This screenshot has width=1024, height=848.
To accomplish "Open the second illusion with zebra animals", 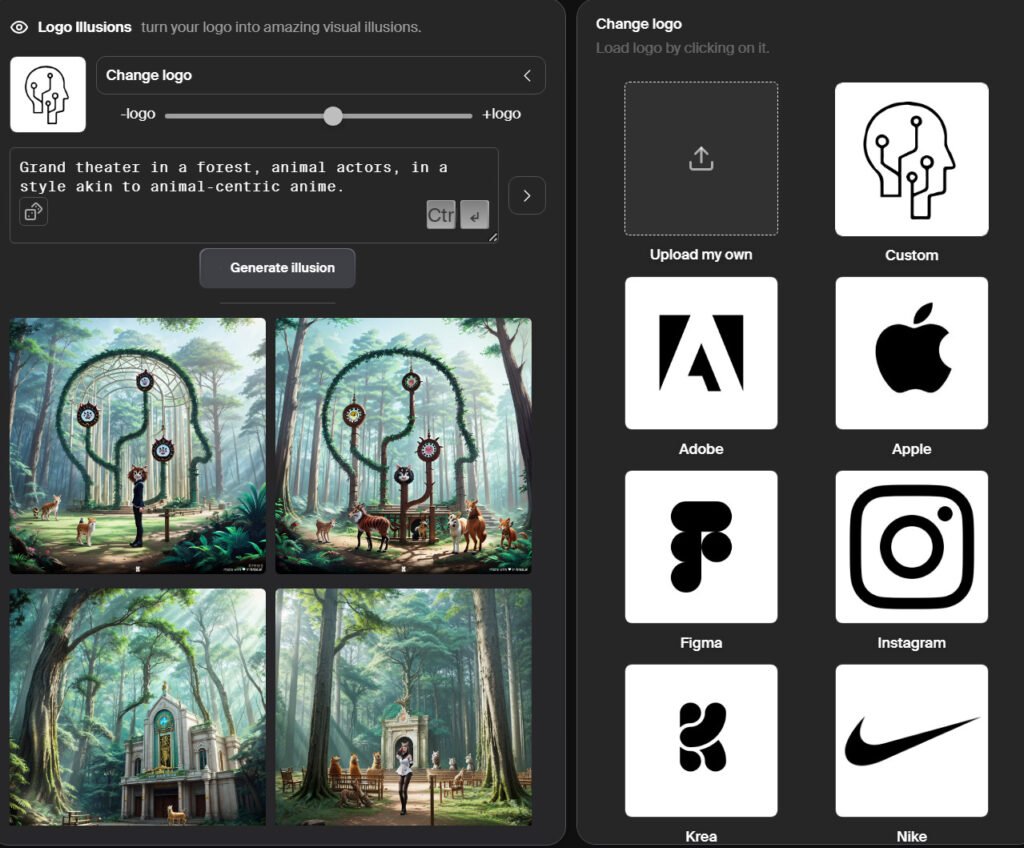I will coord(404,446).
